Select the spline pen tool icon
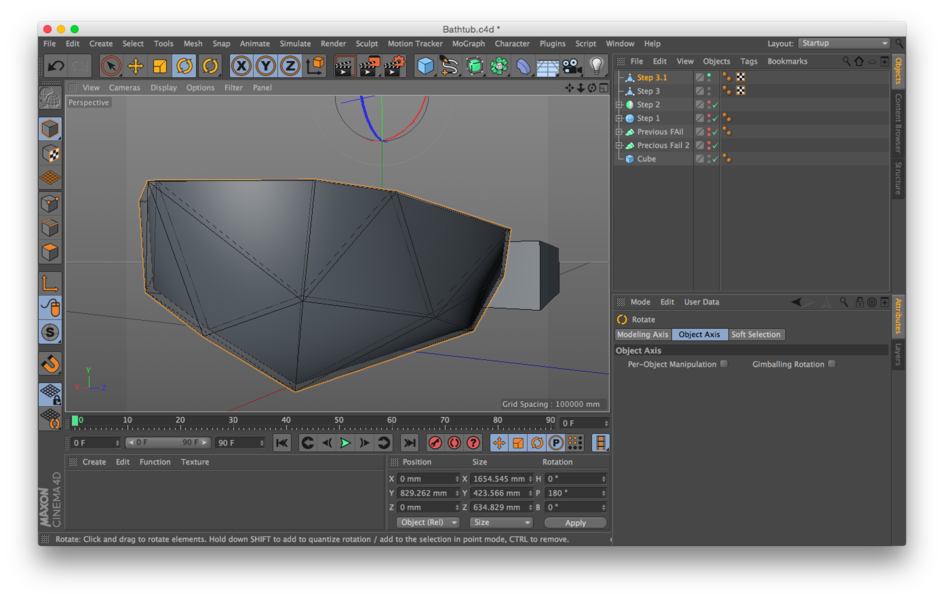 (450, 66)
